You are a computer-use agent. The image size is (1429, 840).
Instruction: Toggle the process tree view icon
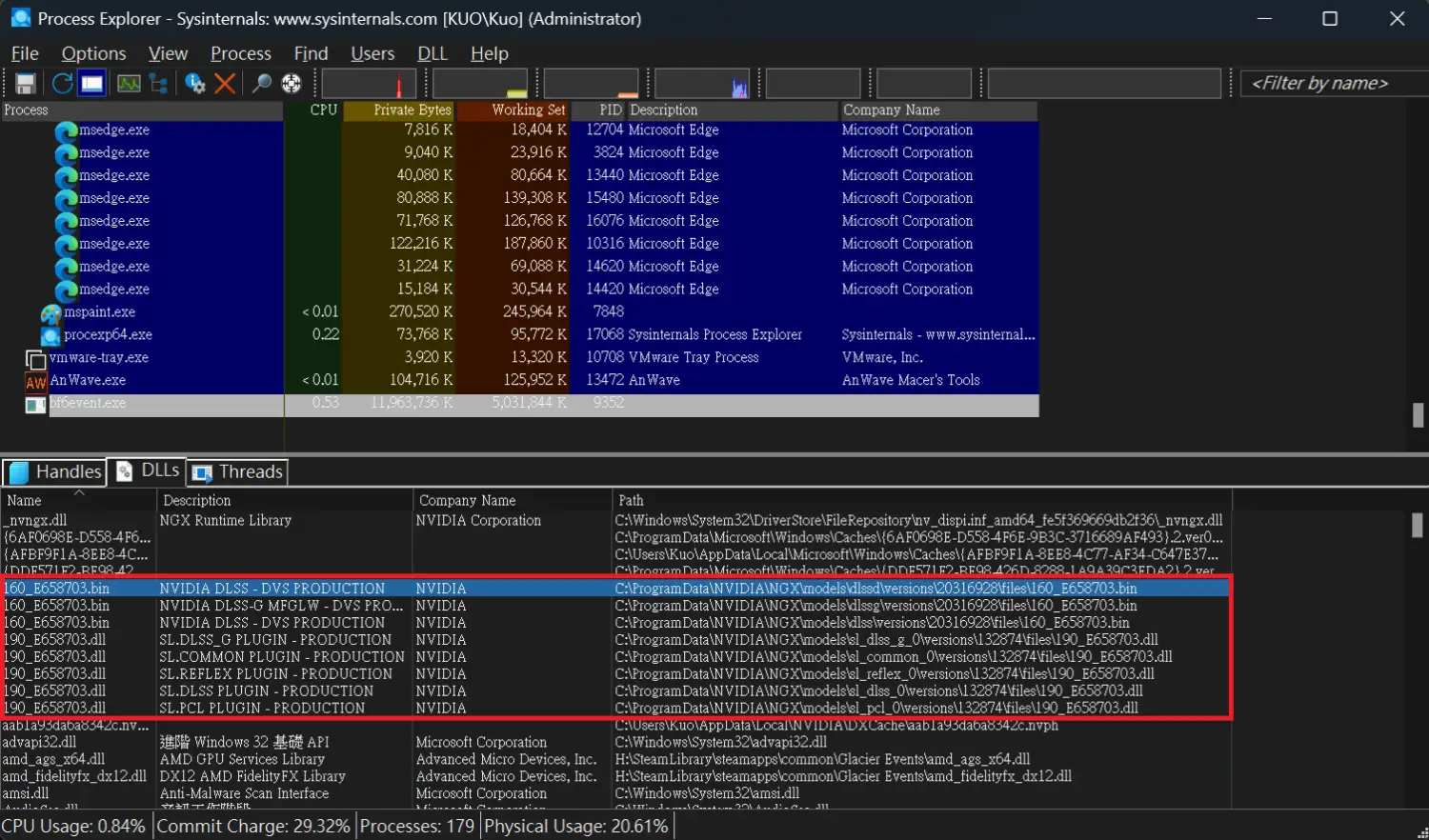coord(159,84)
